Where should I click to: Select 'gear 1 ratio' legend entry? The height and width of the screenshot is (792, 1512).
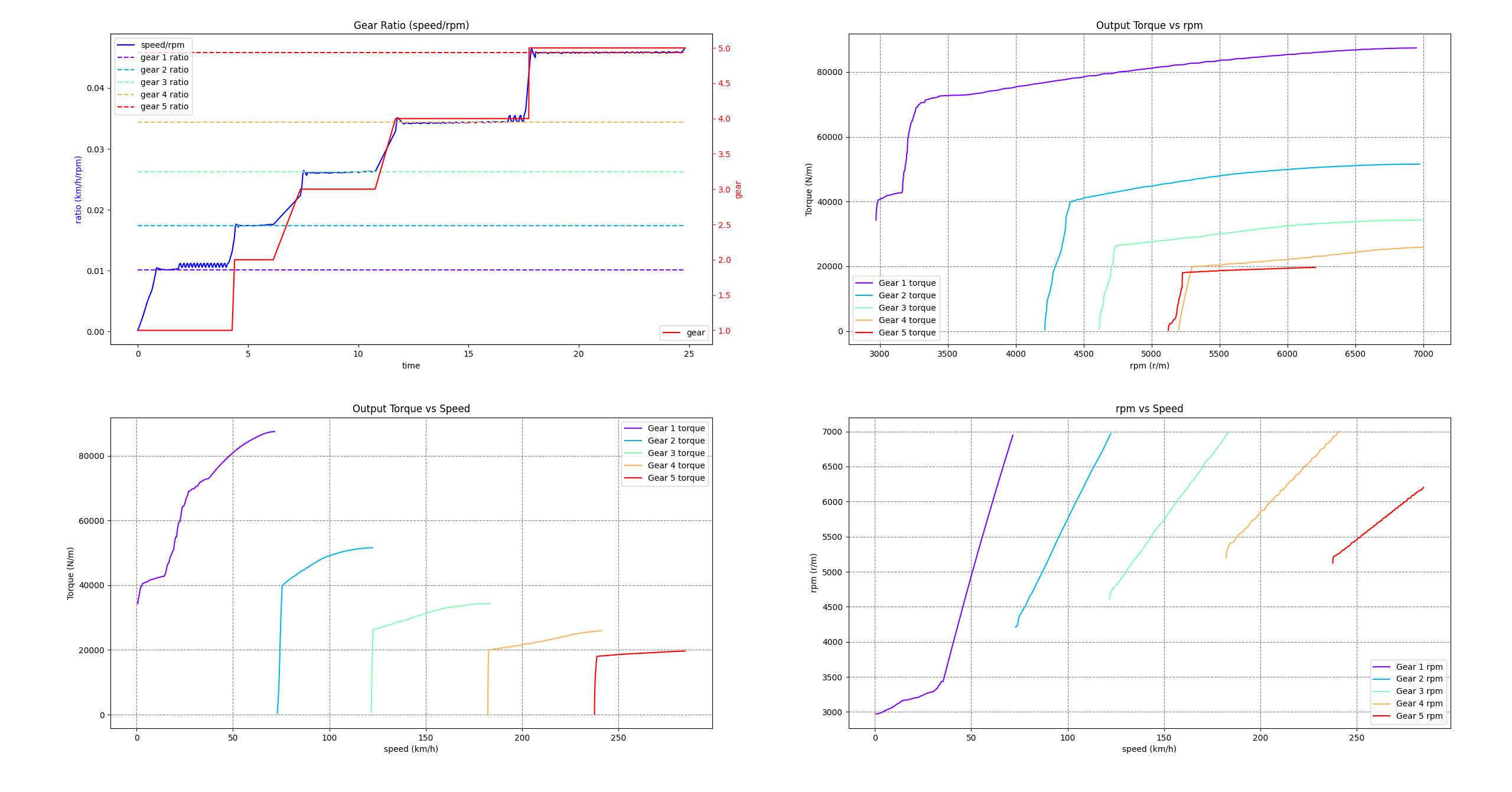coord(152,57)
